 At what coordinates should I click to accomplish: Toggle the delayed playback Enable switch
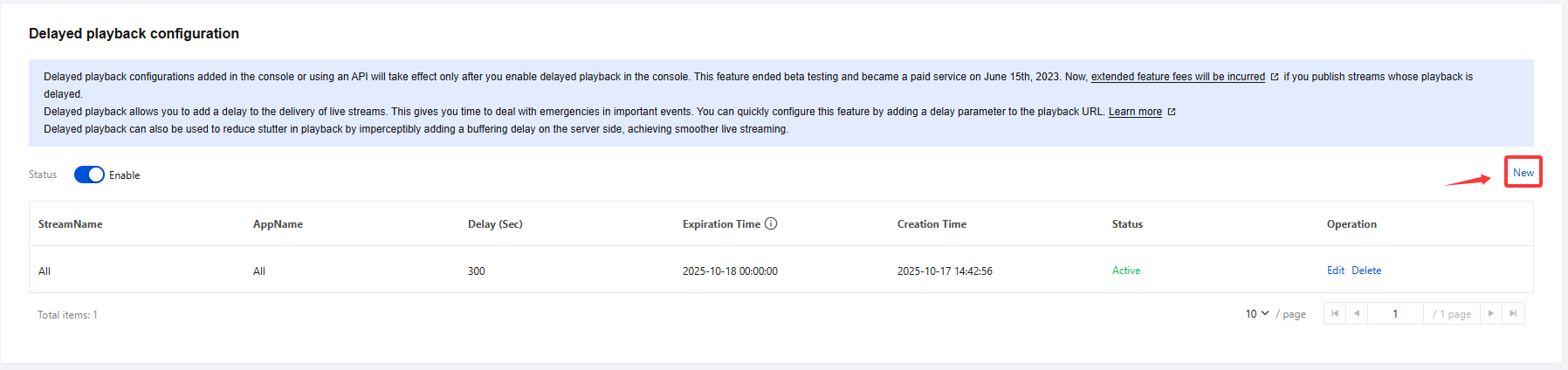click(89, 175)
